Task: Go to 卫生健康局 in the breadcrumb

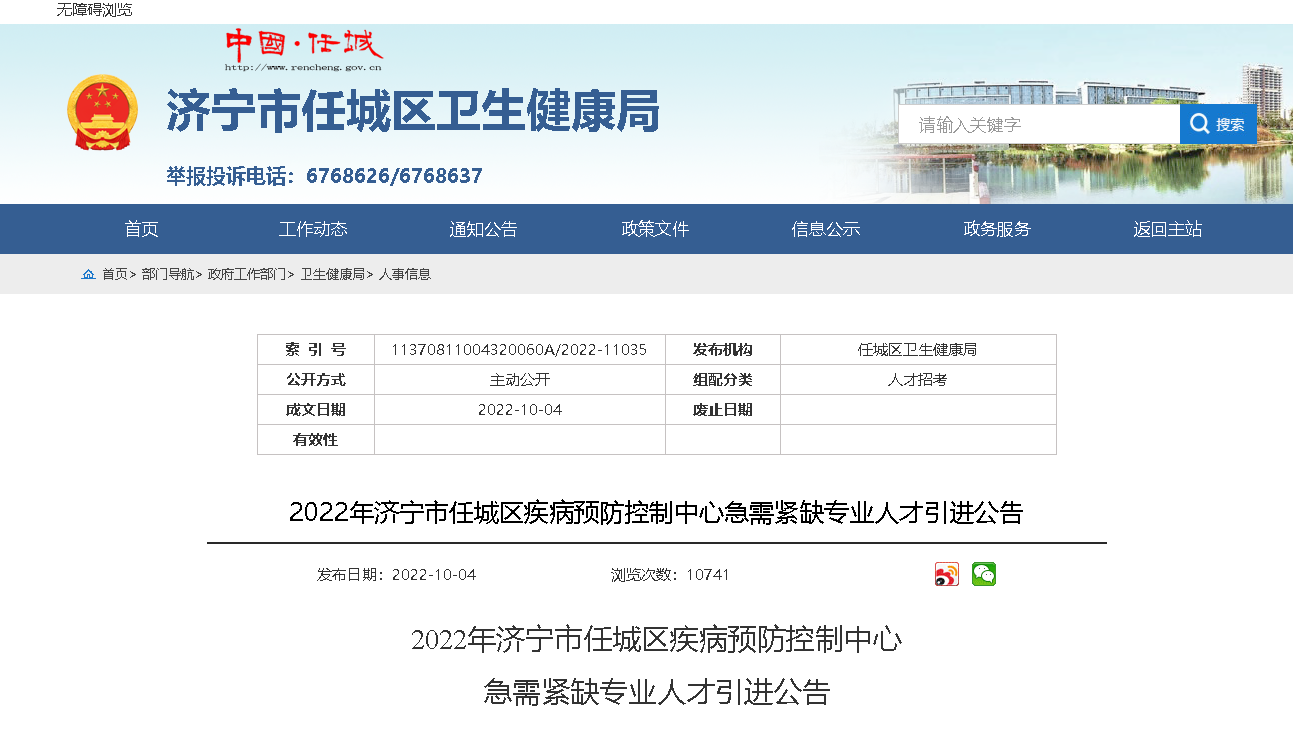Action: pyautogui.click(x=333, y=274)
